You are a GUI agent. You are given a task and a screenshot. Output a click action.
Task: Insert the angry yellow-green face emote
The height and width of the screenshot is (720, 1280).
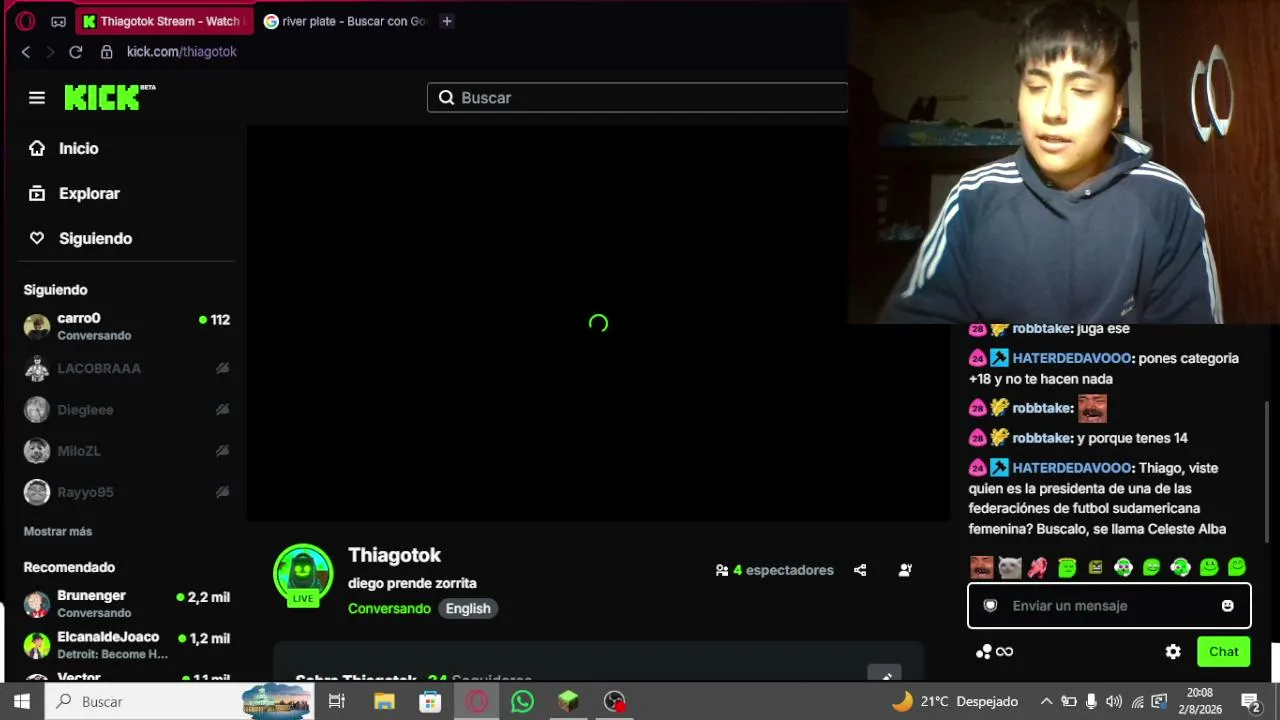point(1095,567)
